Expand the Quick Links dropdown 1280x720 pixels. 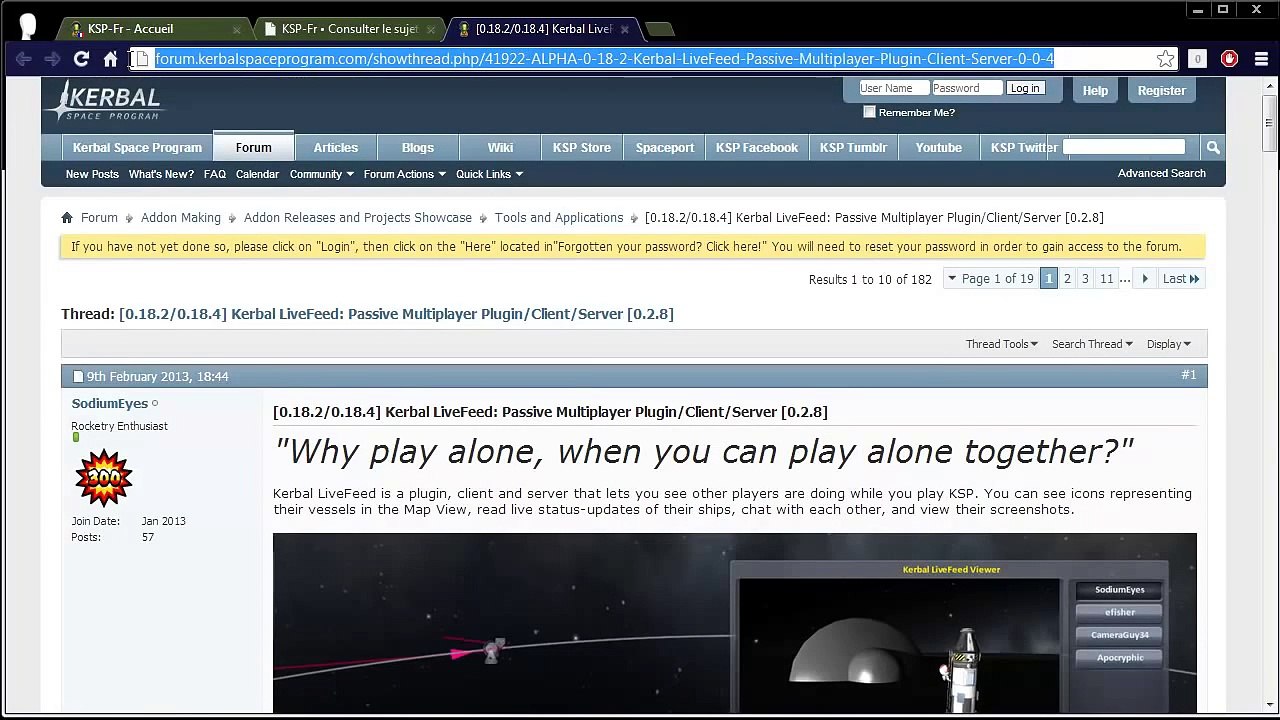pos(490,174)
